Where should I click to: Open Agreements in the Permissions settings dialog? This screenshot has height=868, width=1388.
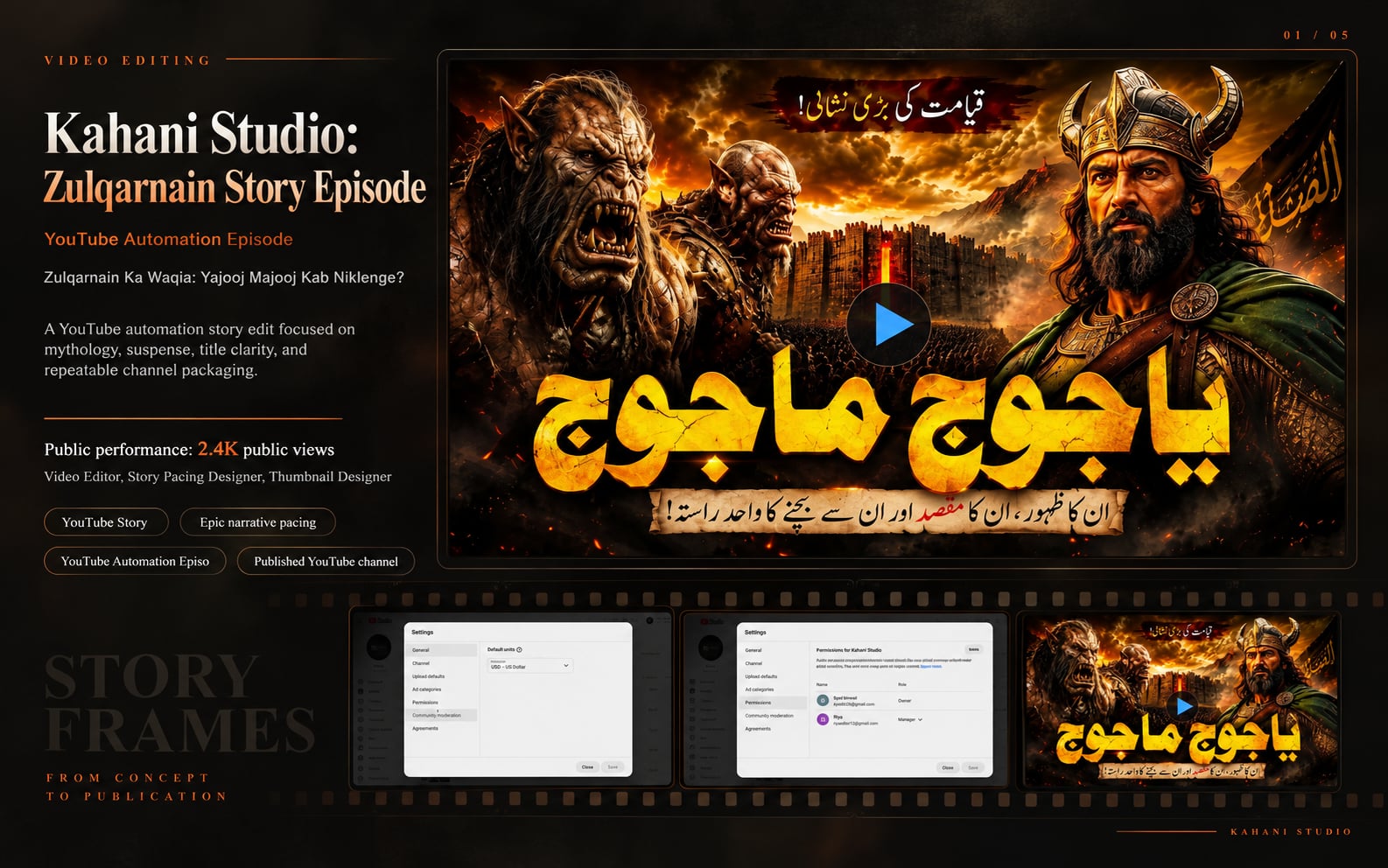[x=774, y=729]
